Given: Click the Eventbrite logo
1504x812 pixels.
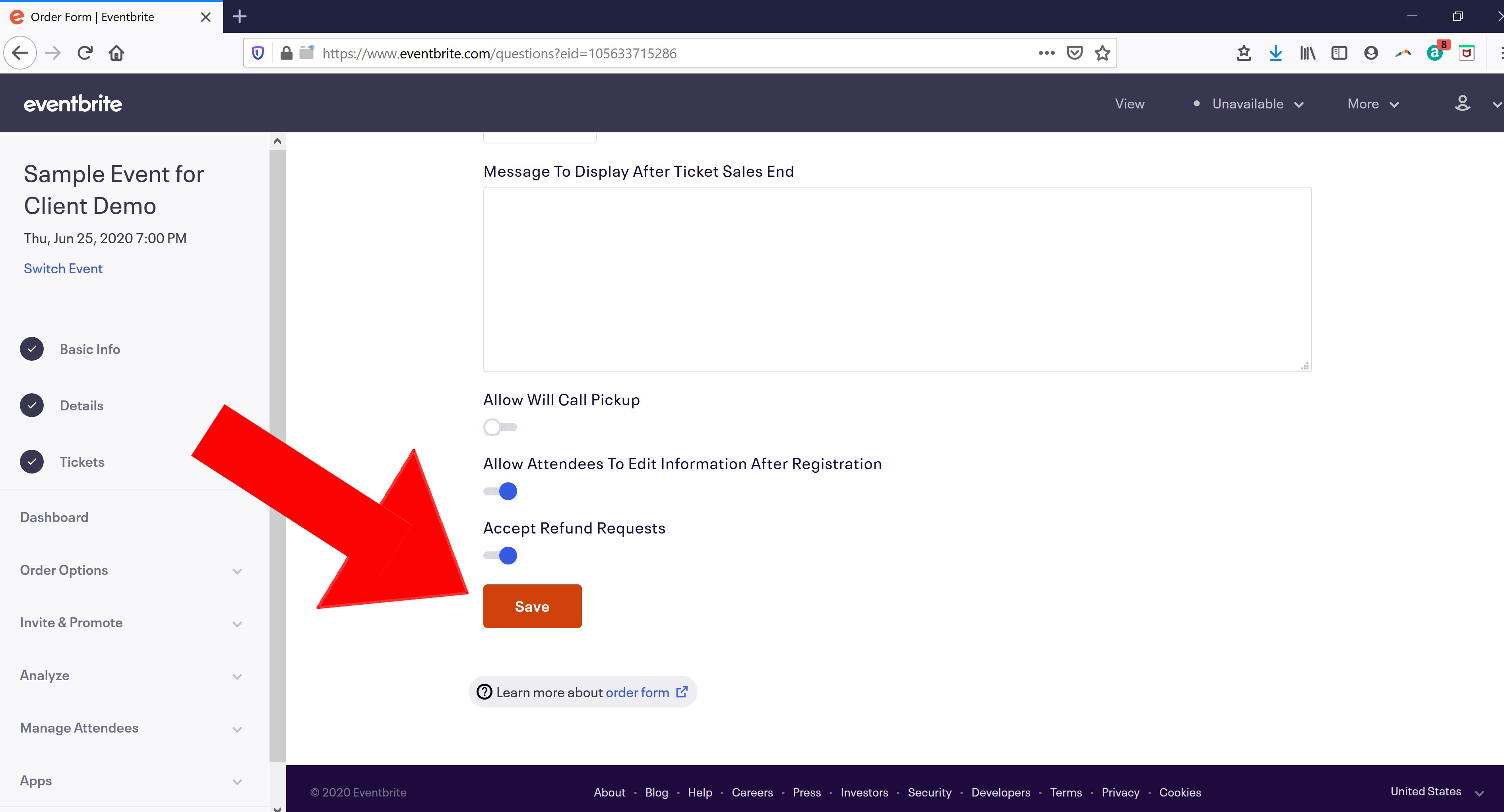Looking at the screenshot, I should click(73, 104).
